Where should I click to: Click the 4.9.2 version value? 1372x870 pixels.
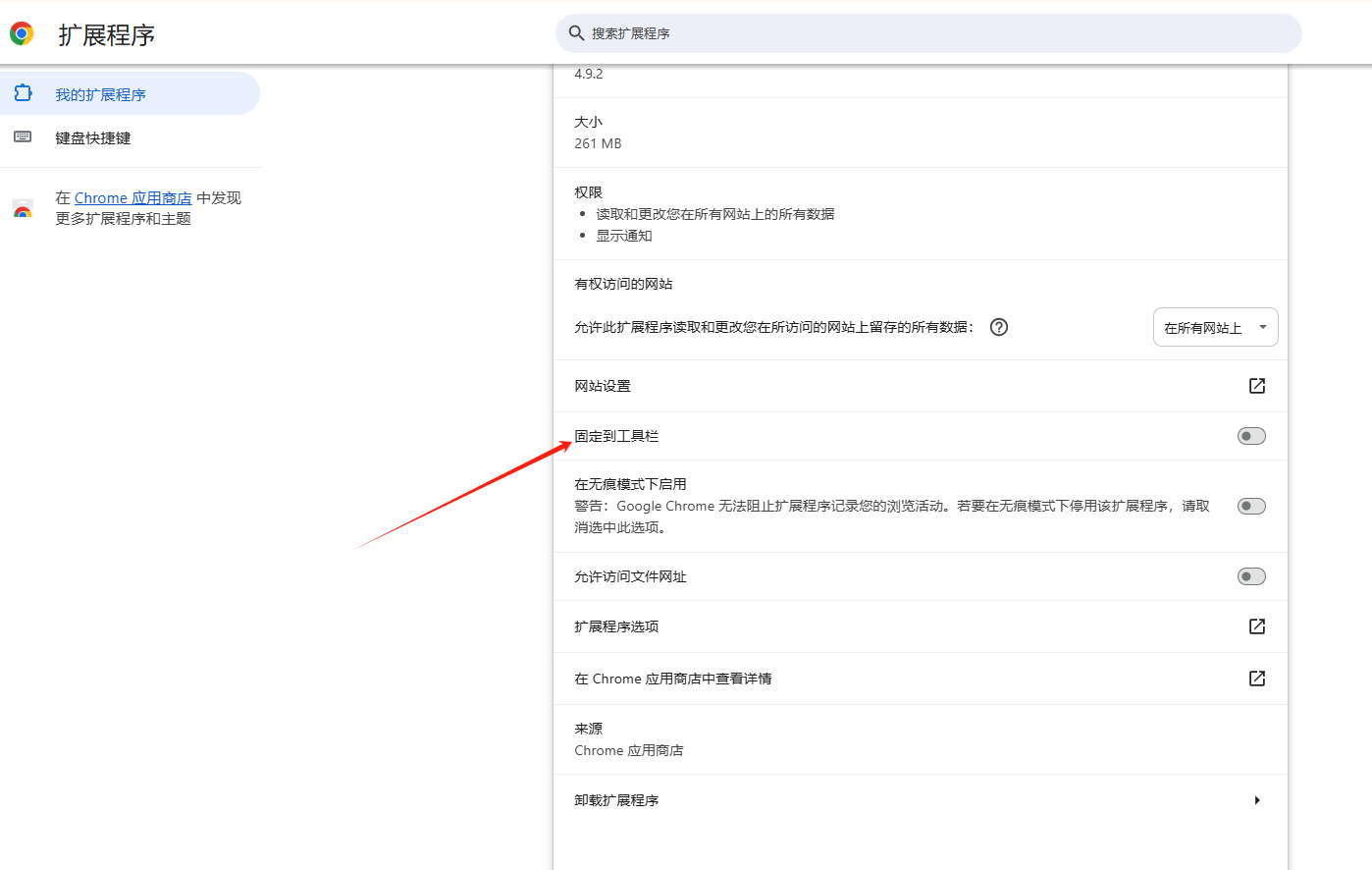(x=589, y=74)
